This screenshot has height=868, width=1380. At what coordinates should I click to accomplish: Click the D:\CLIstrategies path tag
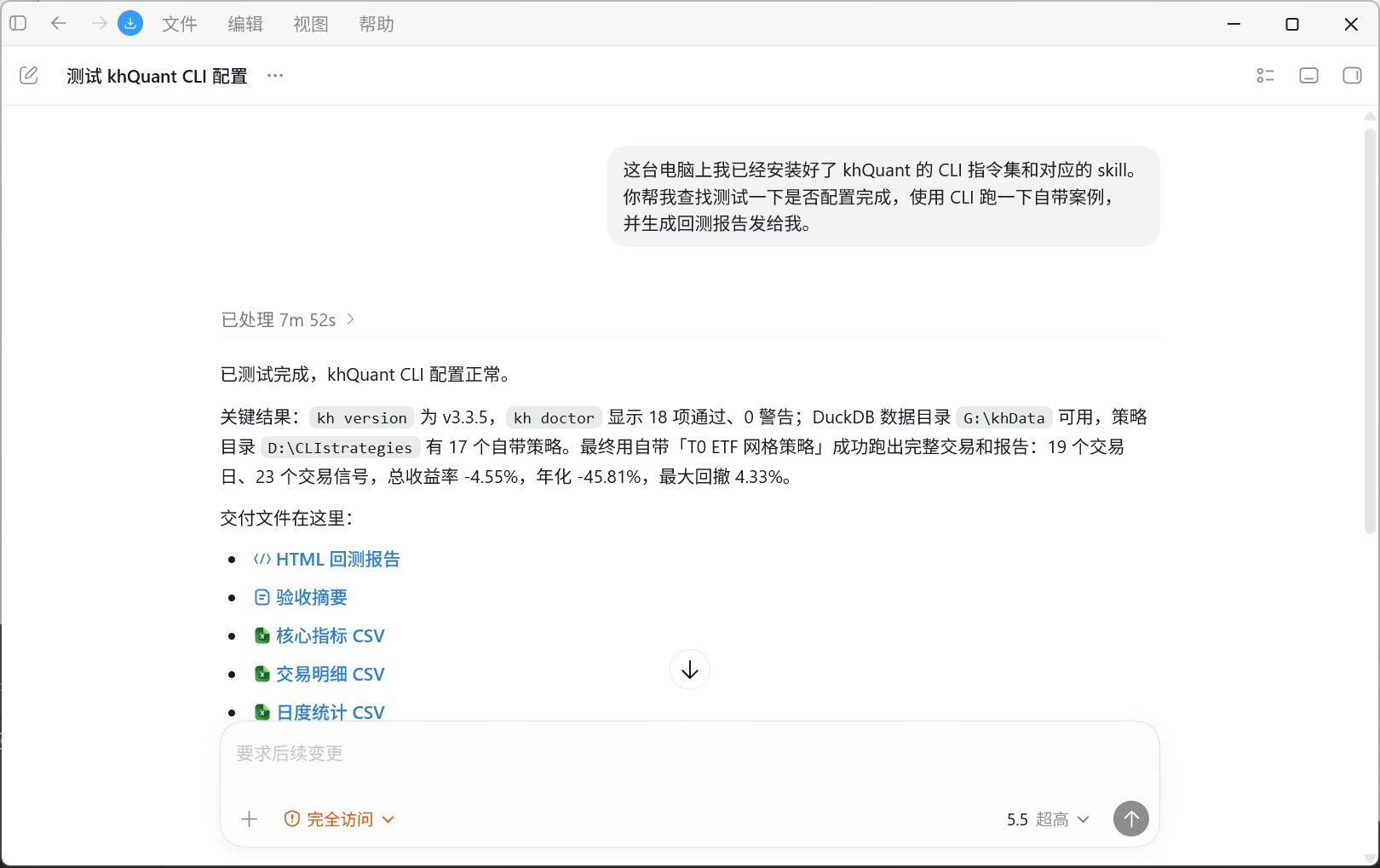pos(340,447)
